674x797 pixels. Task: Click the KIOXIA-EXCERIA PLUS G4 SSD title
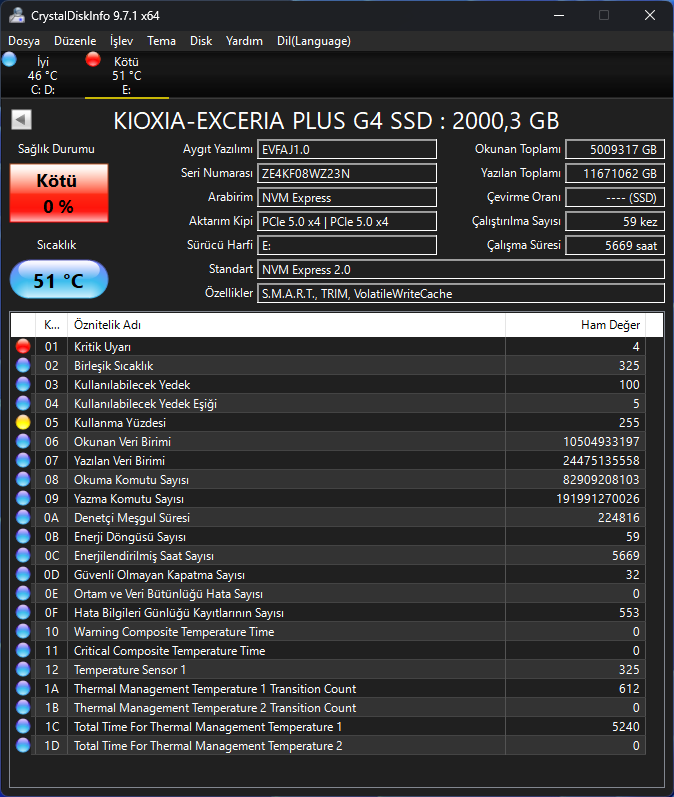336,121
